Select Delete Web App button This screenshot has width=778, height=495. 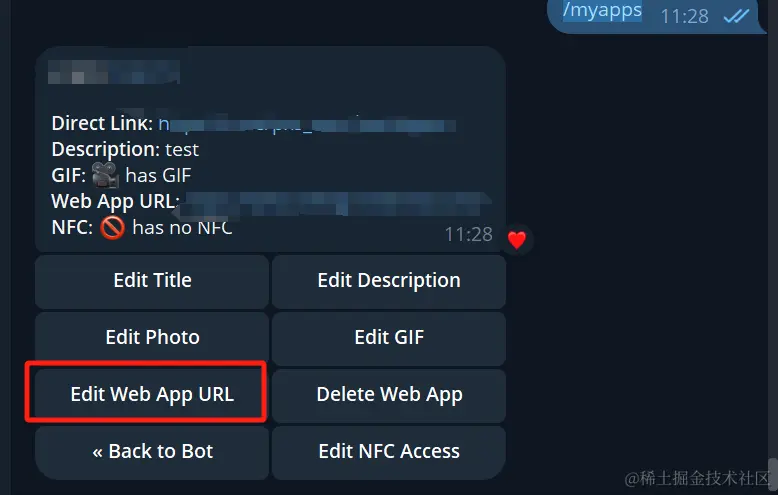coord(389,395)
